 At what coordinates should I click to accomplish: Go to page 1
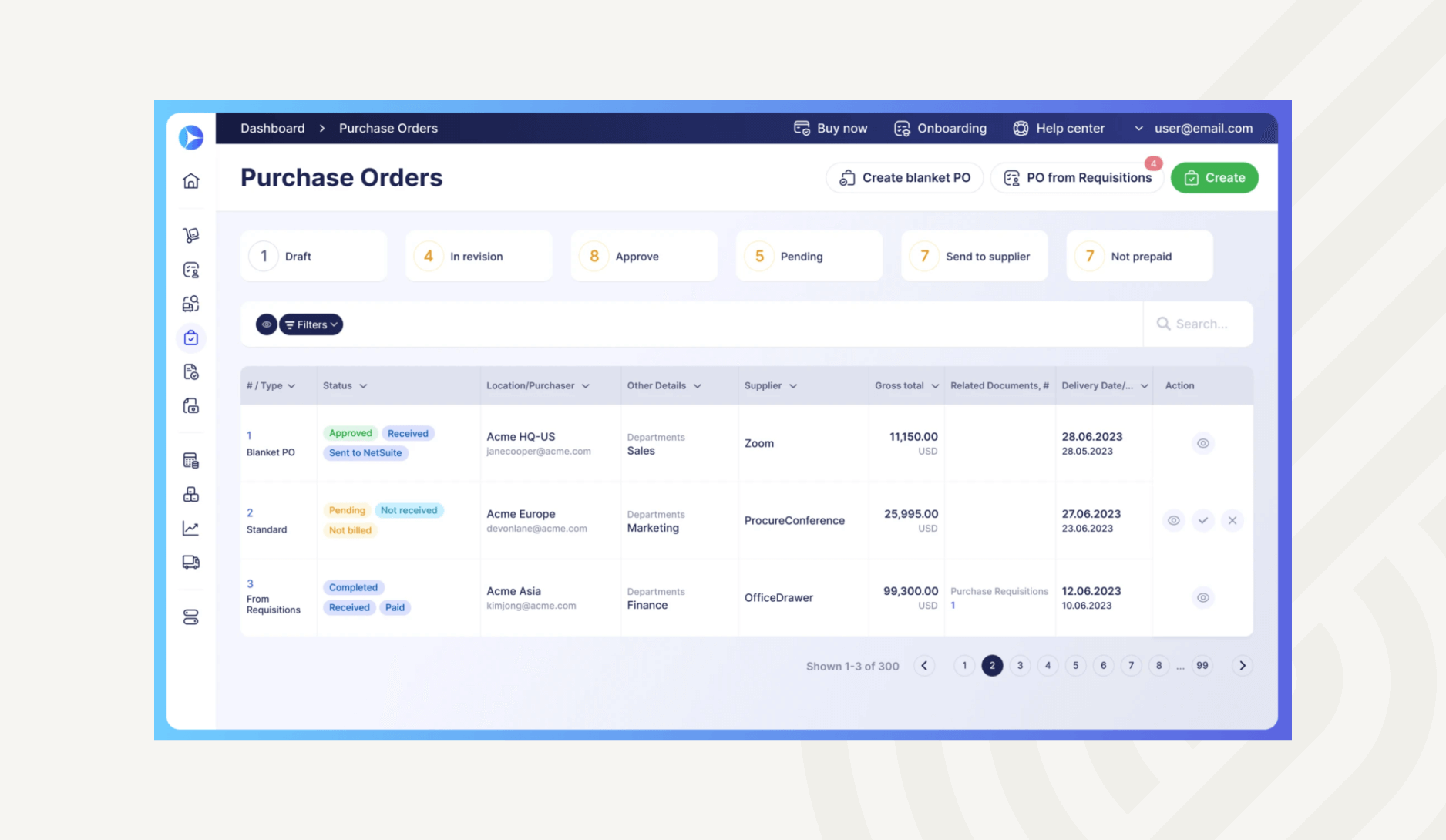click(x=964, y=666)
